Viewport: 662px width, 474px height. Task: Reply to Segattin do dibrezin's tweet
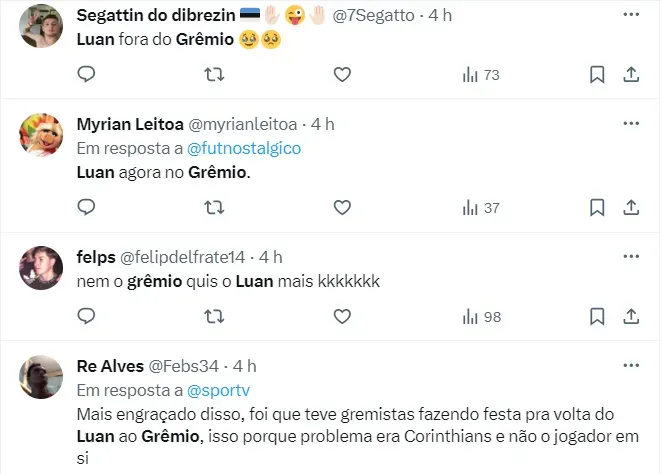(x=86, y=75)
